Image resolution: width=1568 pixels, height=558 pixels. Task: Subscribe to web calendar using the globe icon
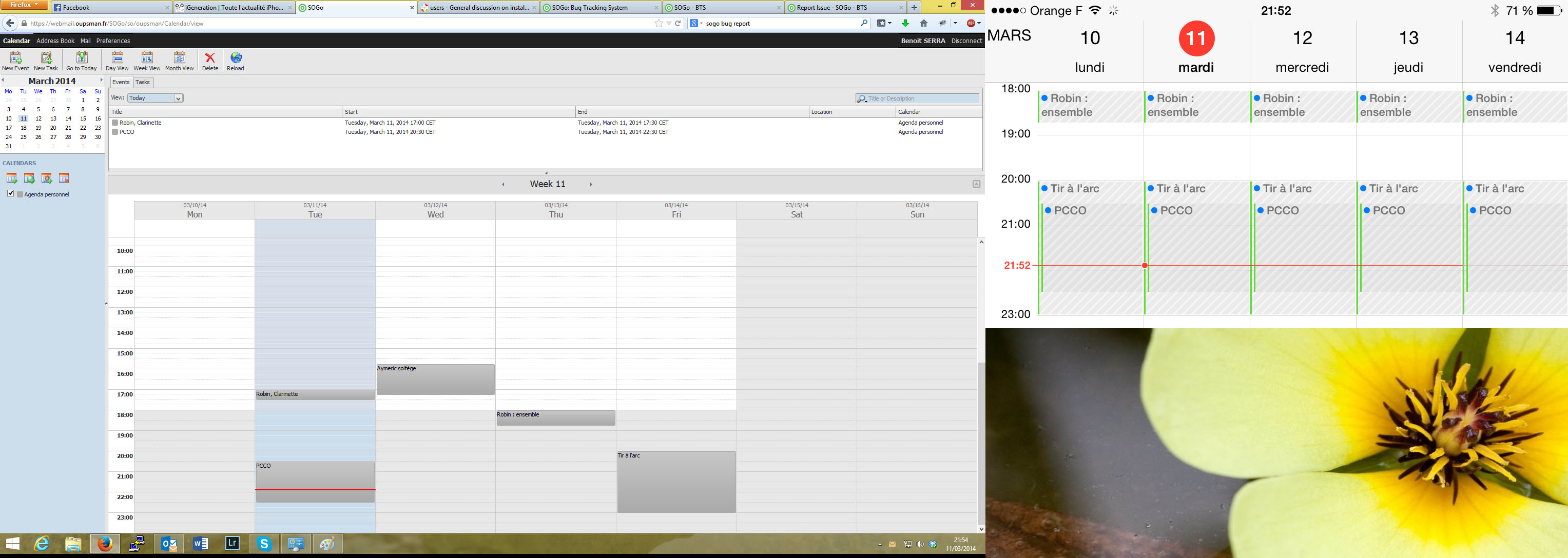pos(29,178)
